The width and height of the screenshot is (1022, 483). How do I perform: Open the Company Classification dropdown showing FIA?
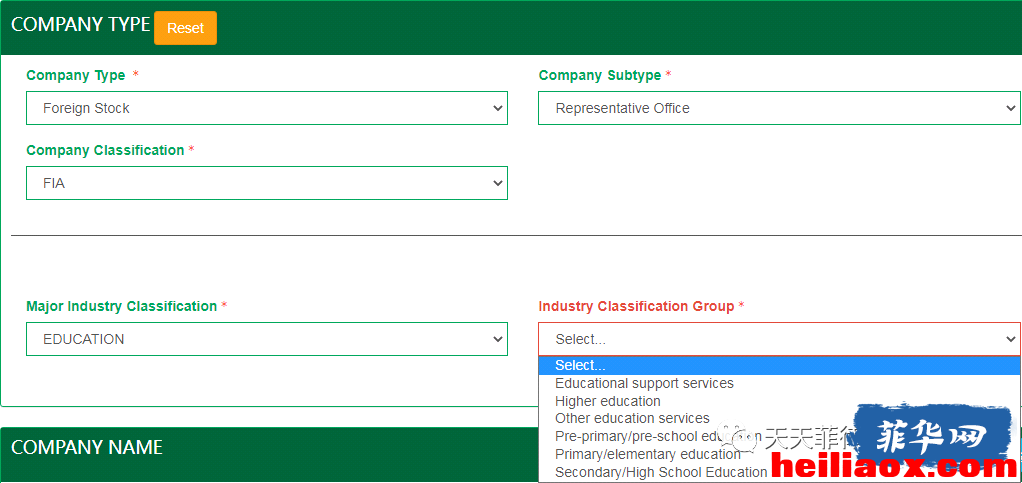click(x=267, y=183)
